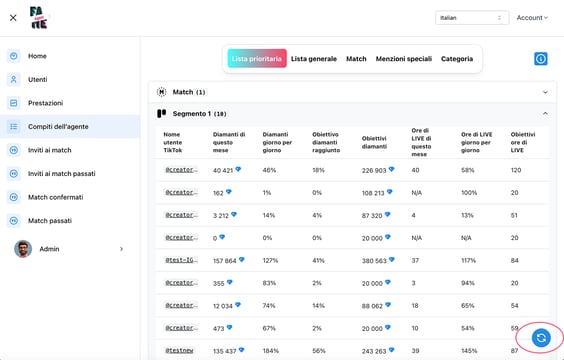Click the Match passati icon
564x360 pixels.
pyautogui.click(x=14, y=220)
